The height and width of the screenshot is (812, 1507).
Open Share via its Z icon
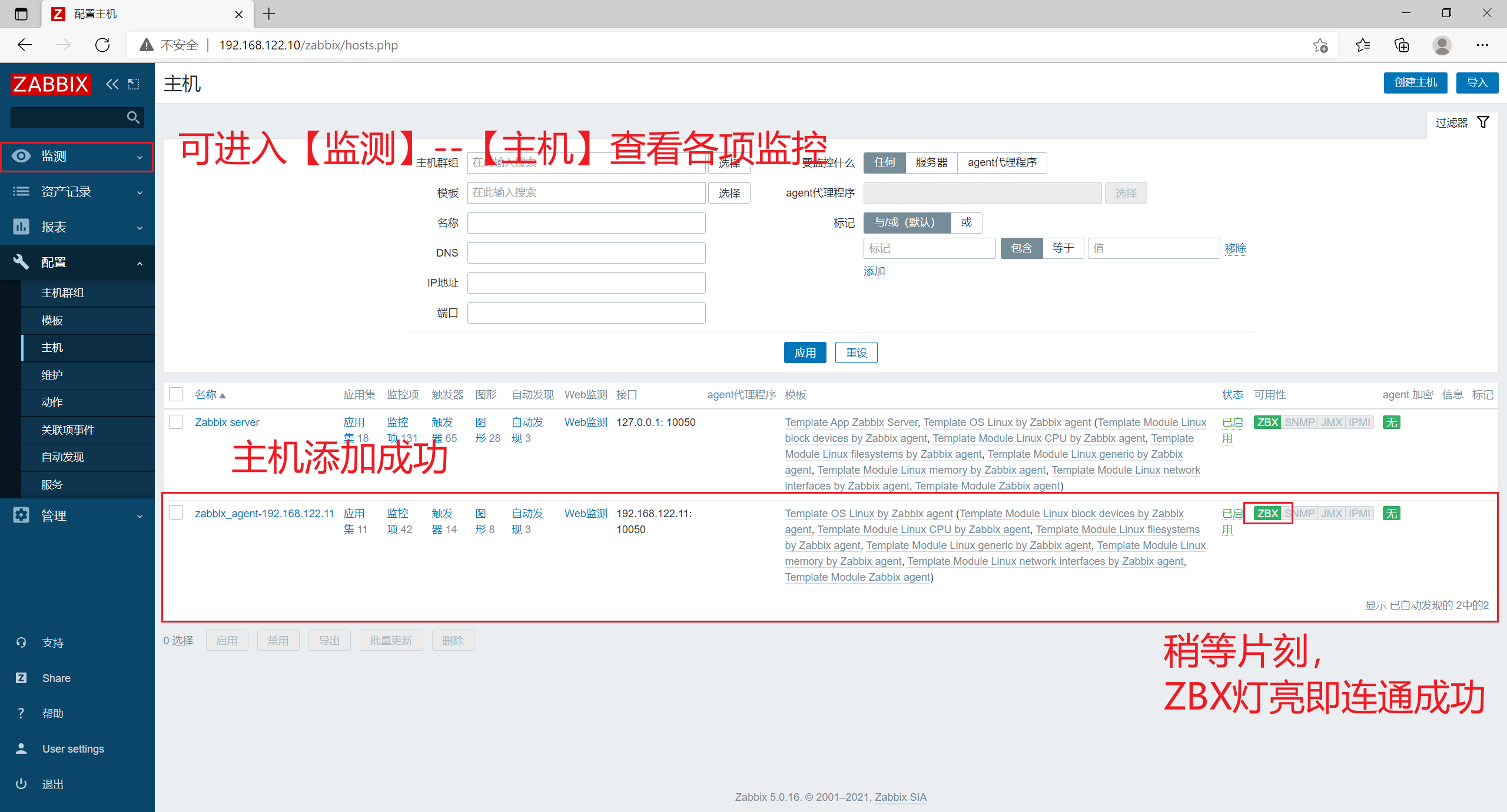[x=21, y=678]
